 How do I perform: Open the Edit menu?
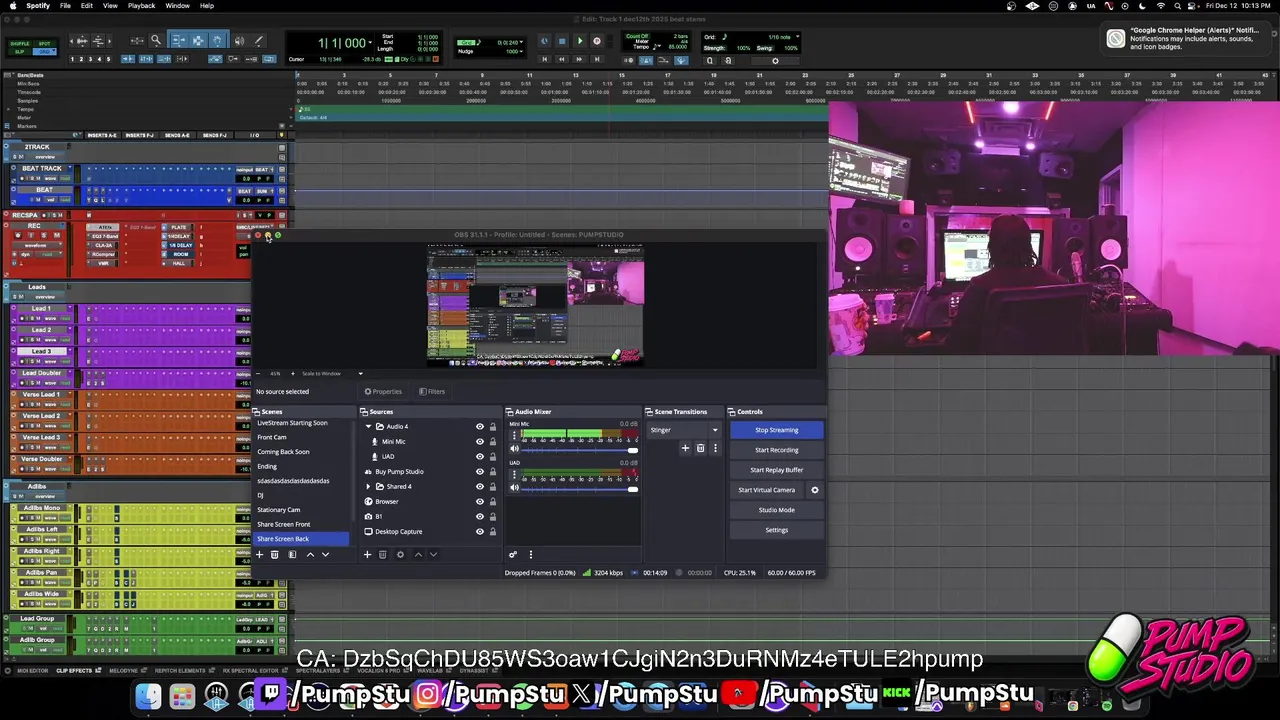click(87, 6)
